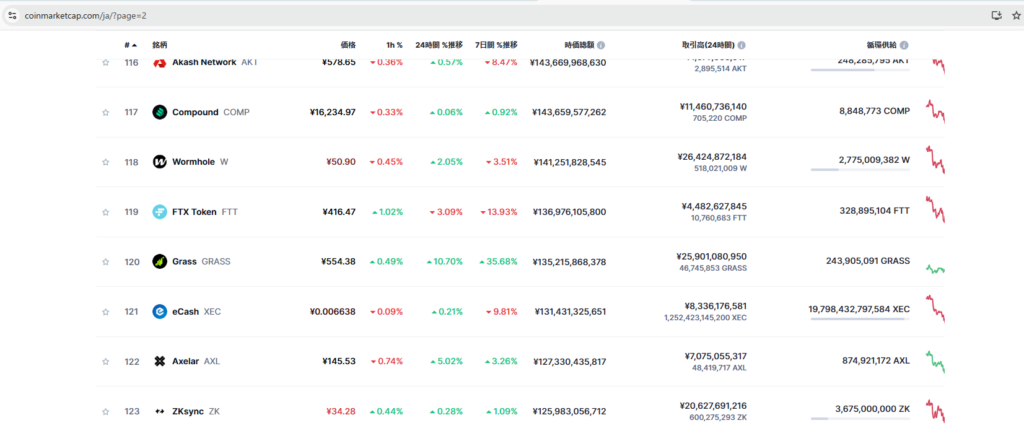Sort by the 7日間 %推移 column header

496,45
